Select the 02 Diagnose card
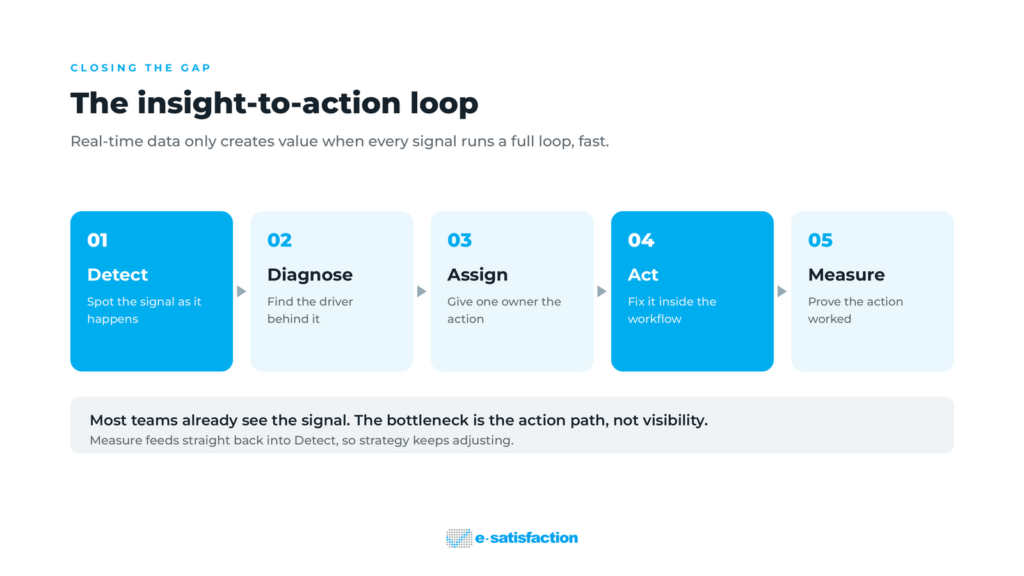The height and width of the screenshot is (576, 1024). click(x=332, y=291)
